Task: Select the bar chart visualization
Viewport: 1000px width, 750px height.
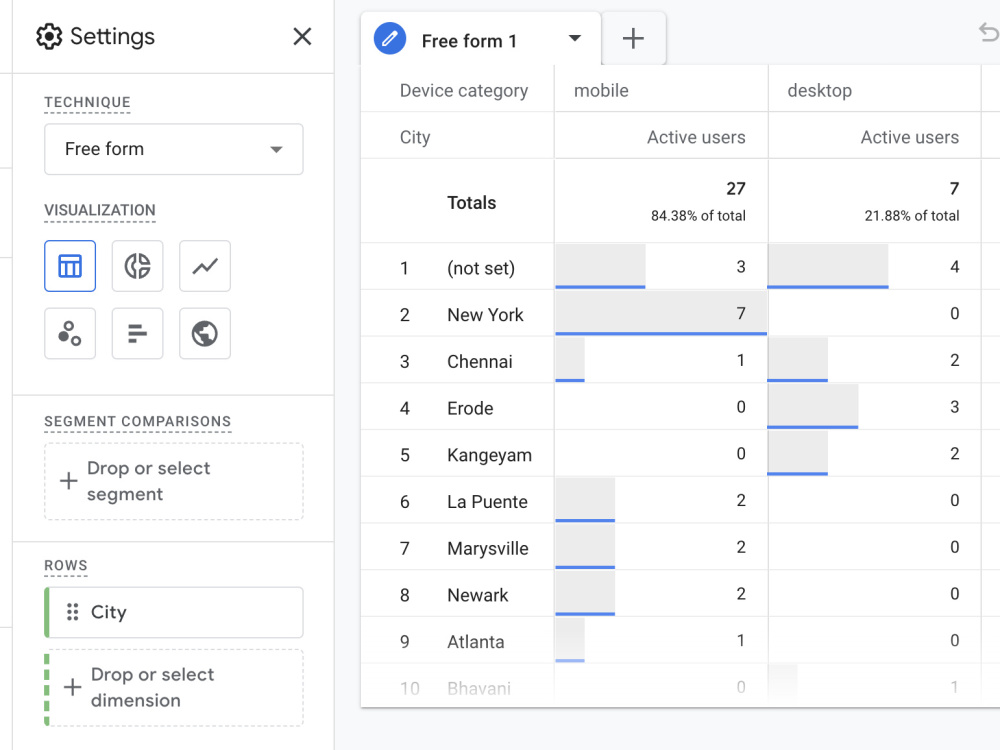Action: click(x=137, y=334)
